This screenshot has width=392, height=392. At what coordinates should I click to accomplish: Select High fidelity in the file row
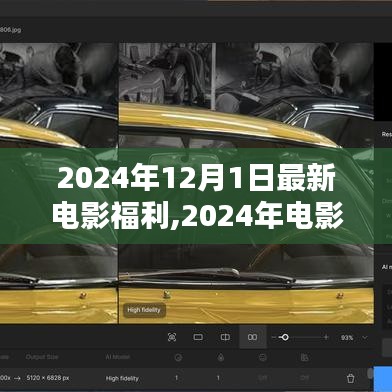[122, 378]
